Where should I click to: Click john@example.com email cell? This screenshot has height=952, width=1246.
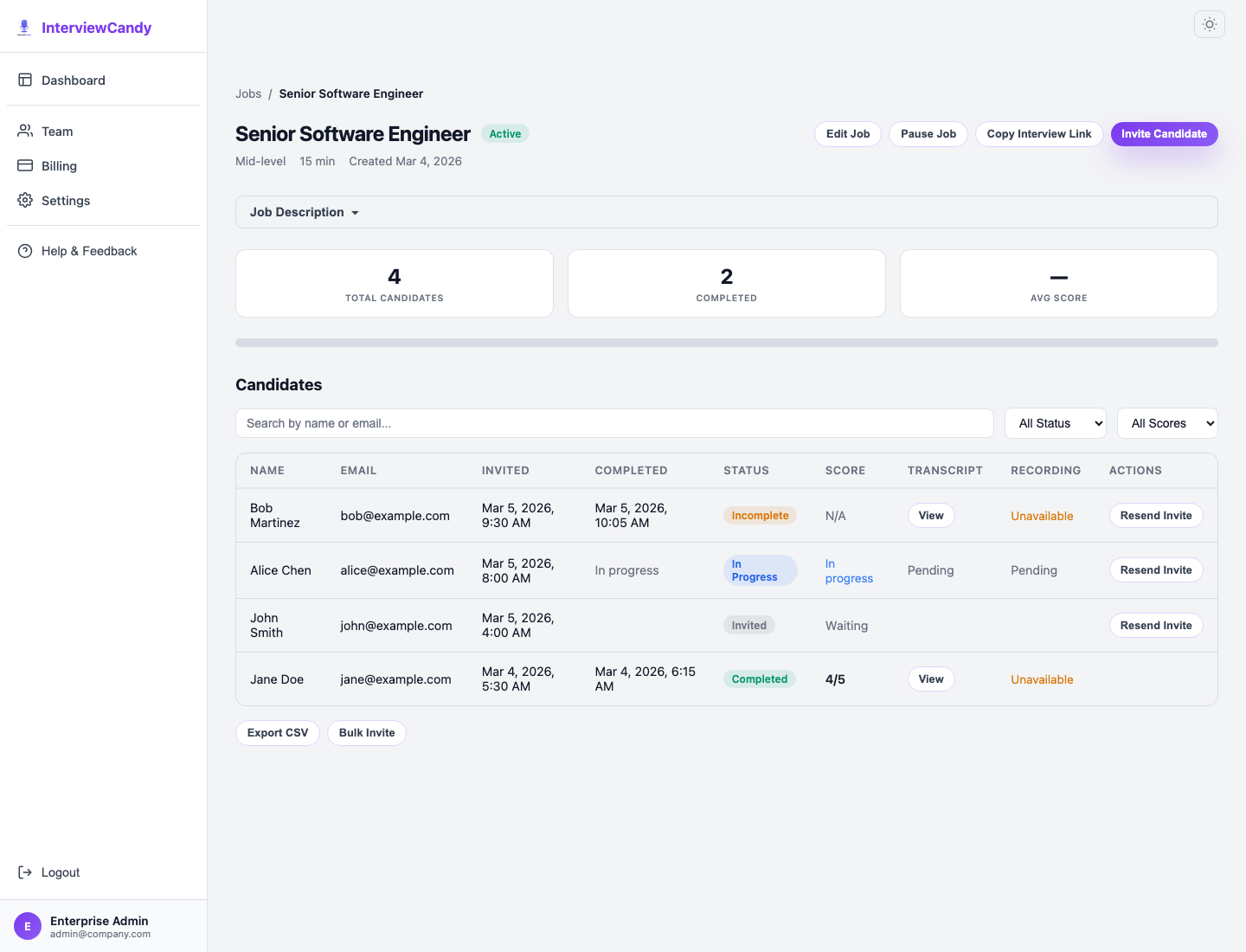(396, 626)
